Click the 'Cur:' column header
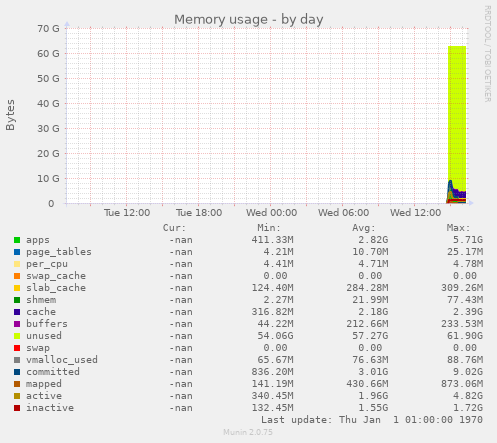This screenshot has height=443, width=497. pyautogui.click(x=174, y=228)
